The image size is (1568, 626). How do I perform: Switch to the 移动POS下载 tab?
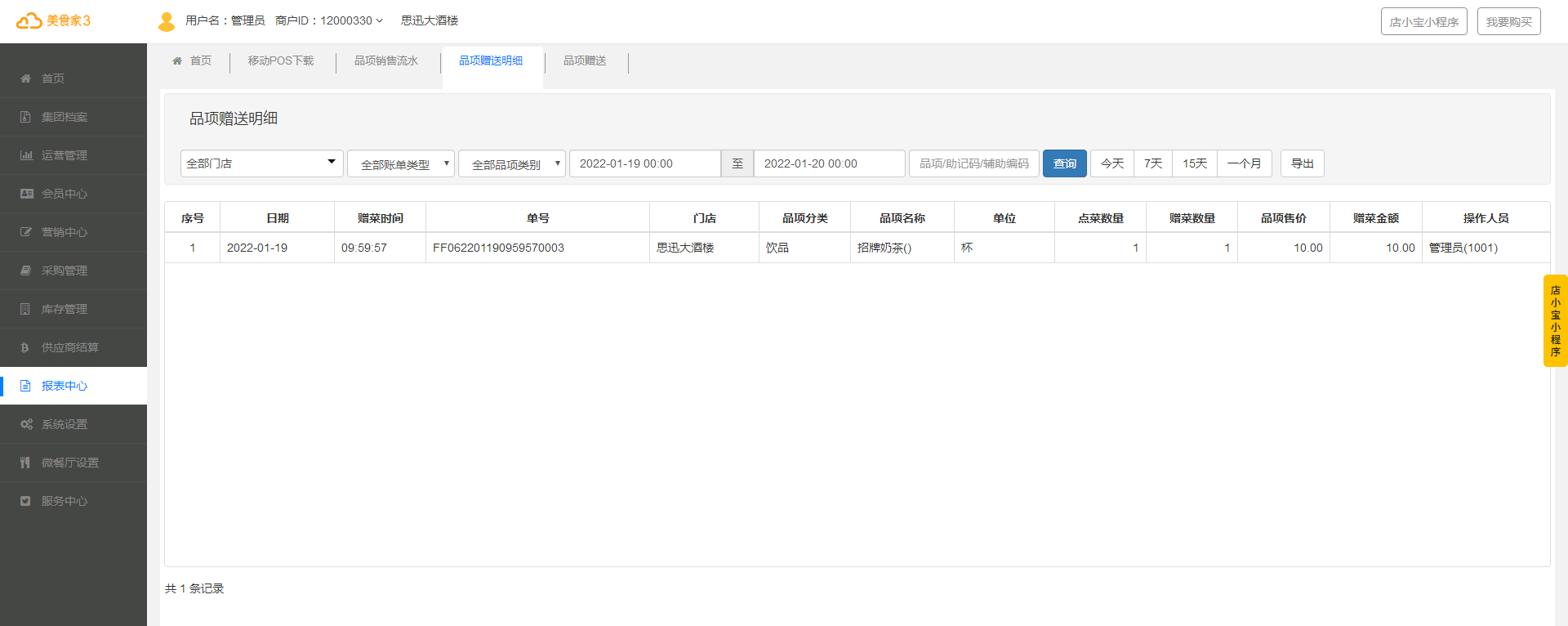tap(281, 60)
